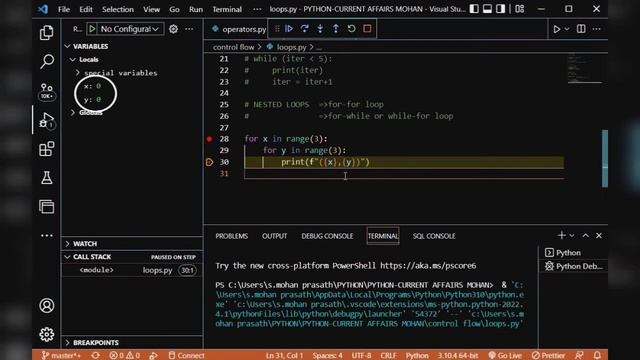Customize layout icon in title bar
Screen dimensions: 640x360
(520, 9)
